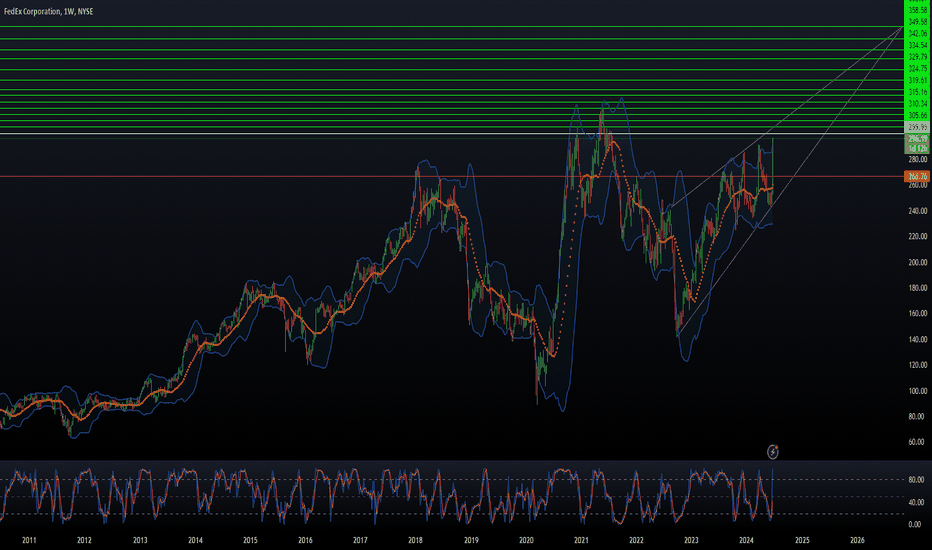The image size is (932, 550).
Task: Click the lightning bolt events icon
Action: click(772, 452)
